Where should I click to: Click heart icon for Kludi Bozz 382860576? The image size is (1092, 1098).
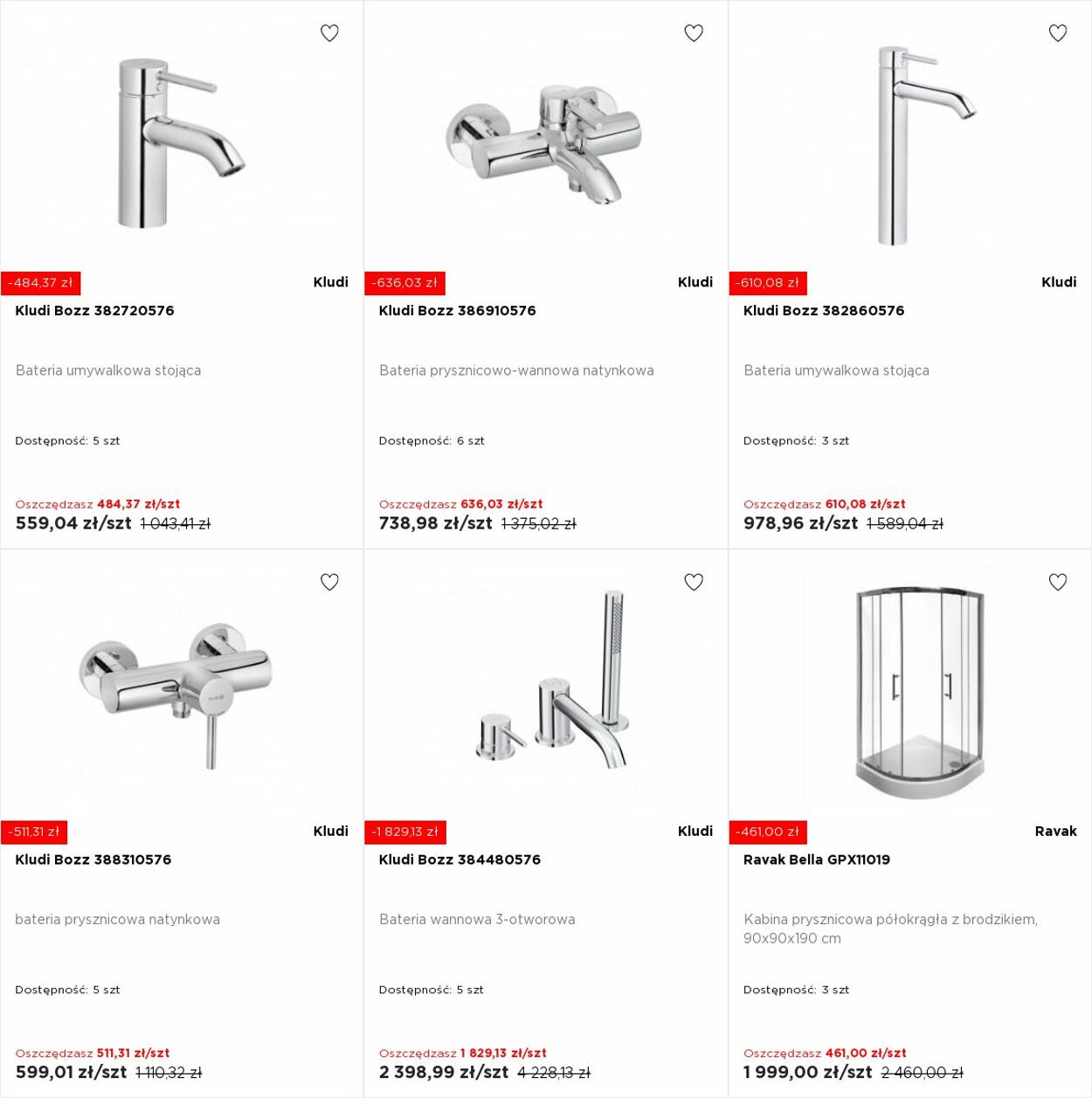[1058, 33]
